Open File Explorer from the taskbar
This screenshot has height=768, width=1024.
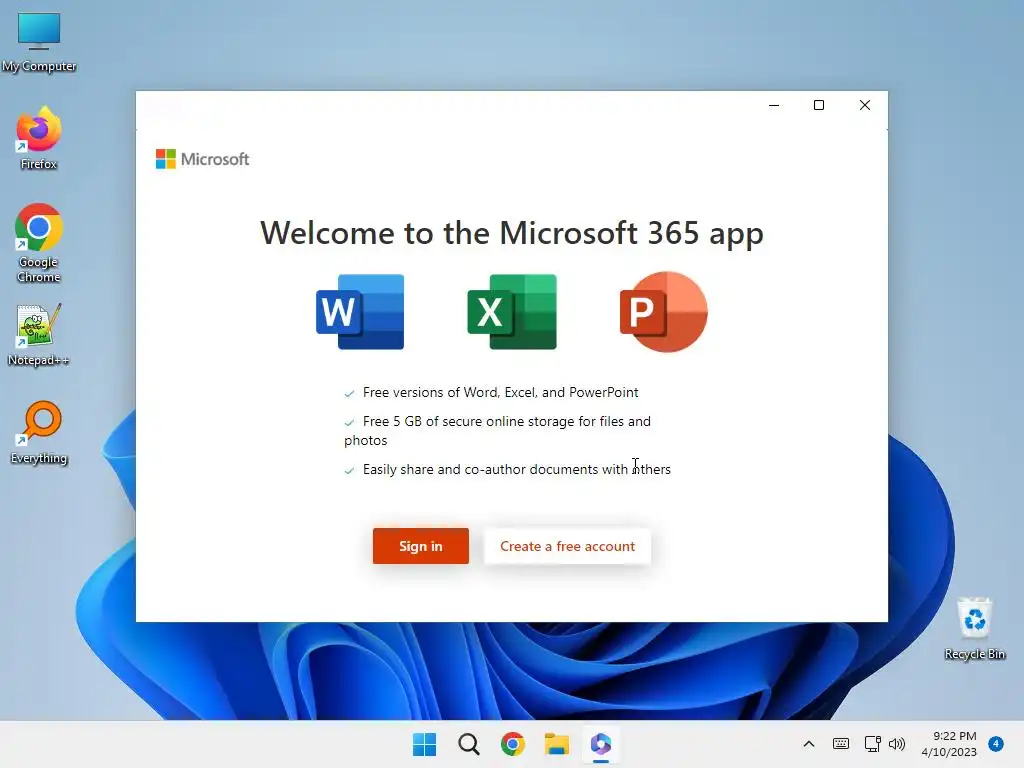click(557, 744)
